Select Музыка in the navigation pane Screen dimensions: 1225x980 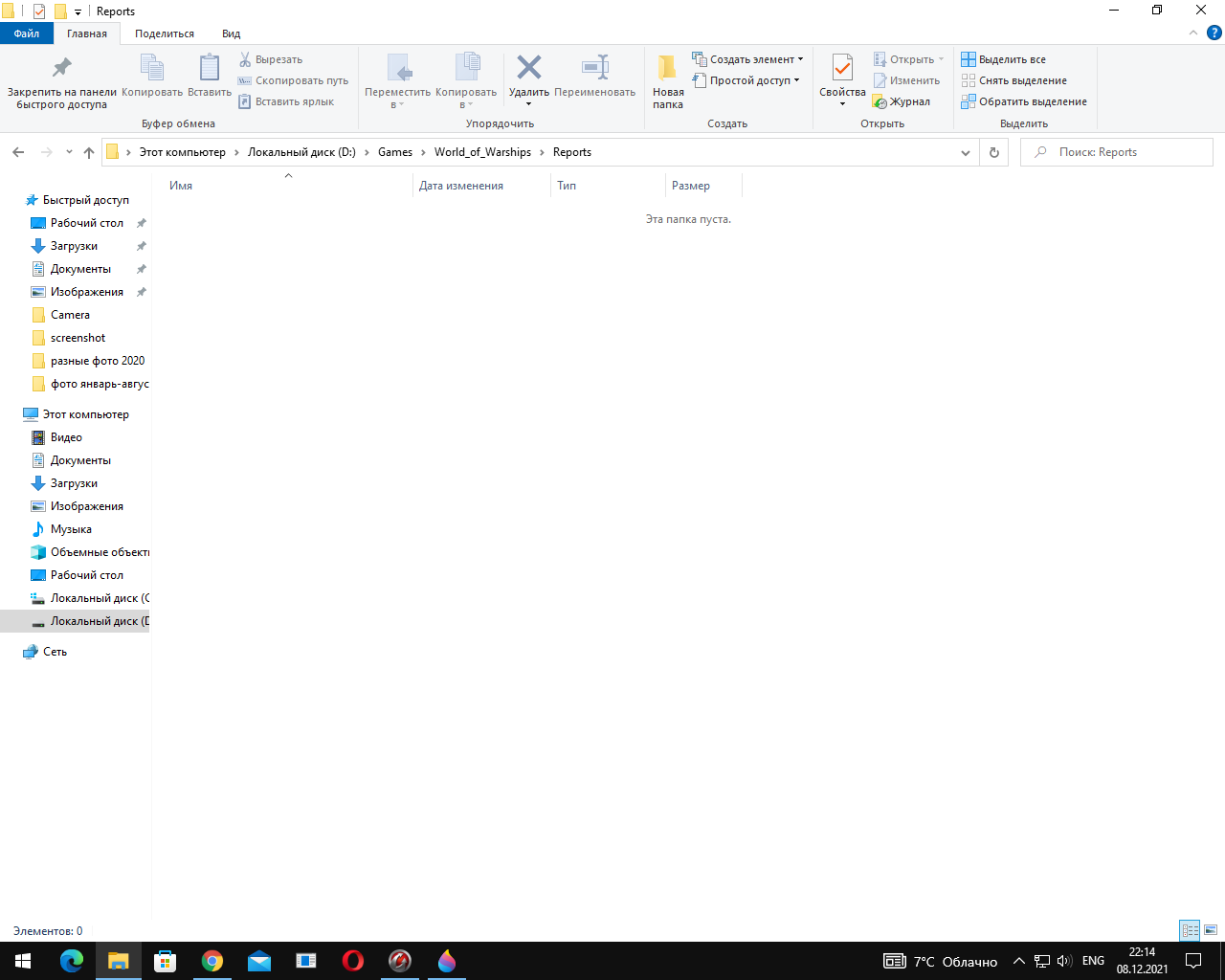(71, 529)
